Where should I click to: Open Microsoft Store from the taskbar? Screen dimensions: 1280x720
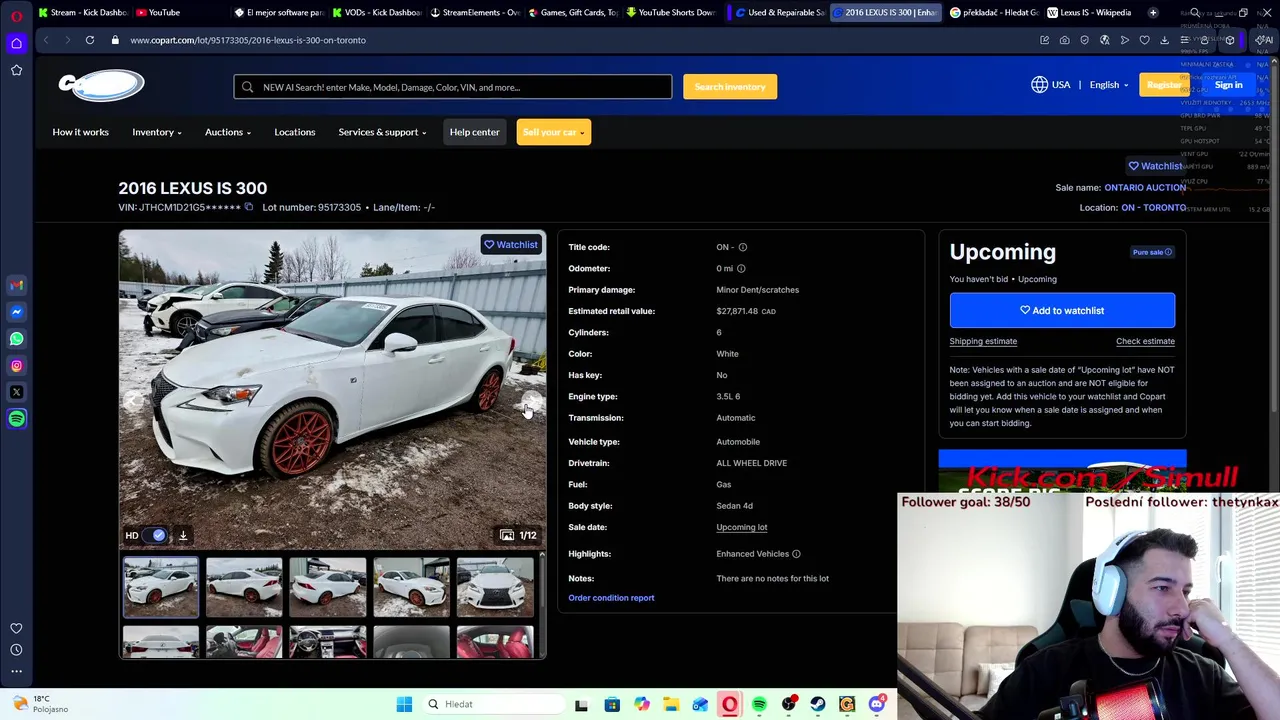[x=612, y=704]
